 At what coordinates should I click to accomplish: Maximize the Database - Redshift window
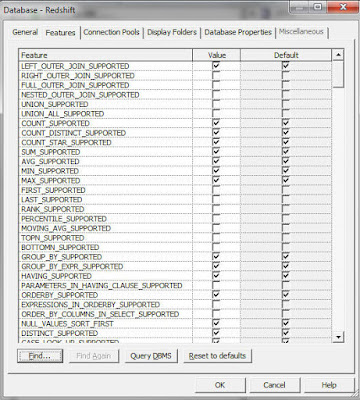click(x=318, y=7)
